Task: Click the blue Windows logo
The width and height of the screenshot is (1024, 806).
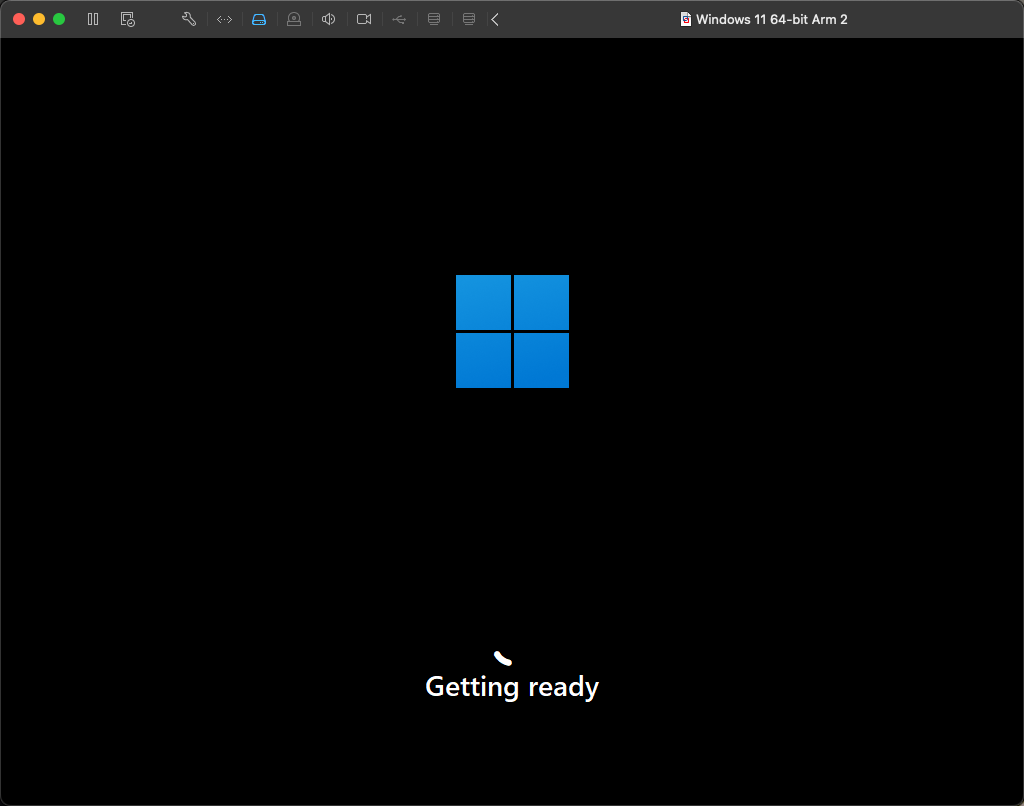Action: coord(512,331)
